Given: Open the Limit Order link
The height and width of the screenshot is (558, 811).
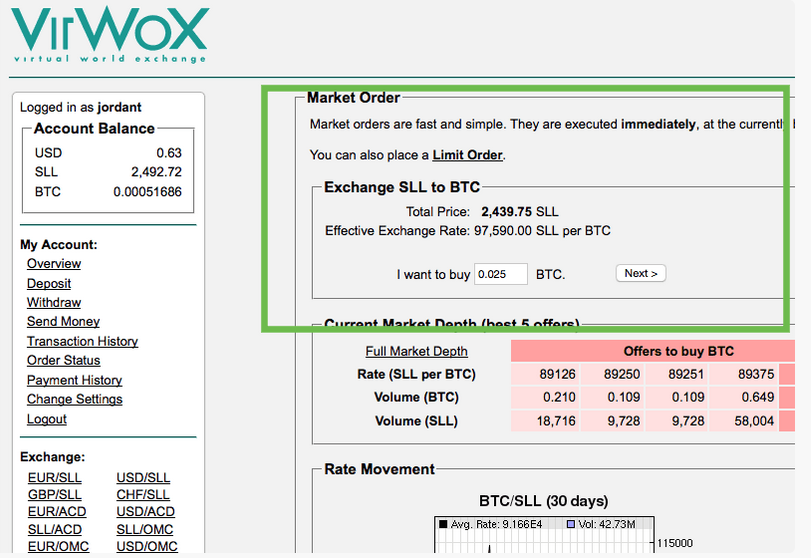Looking at the screenshot, I should (x=468, y=155).
